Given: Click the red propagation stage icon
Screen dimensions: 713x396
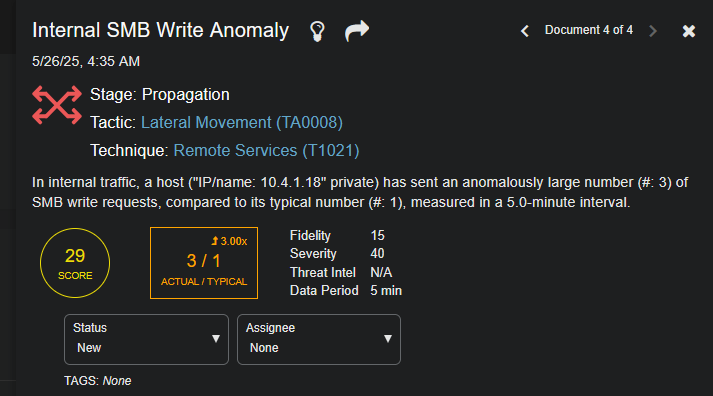Looking at the screenshot, I should pyautogui.click(x=57, y=105).
